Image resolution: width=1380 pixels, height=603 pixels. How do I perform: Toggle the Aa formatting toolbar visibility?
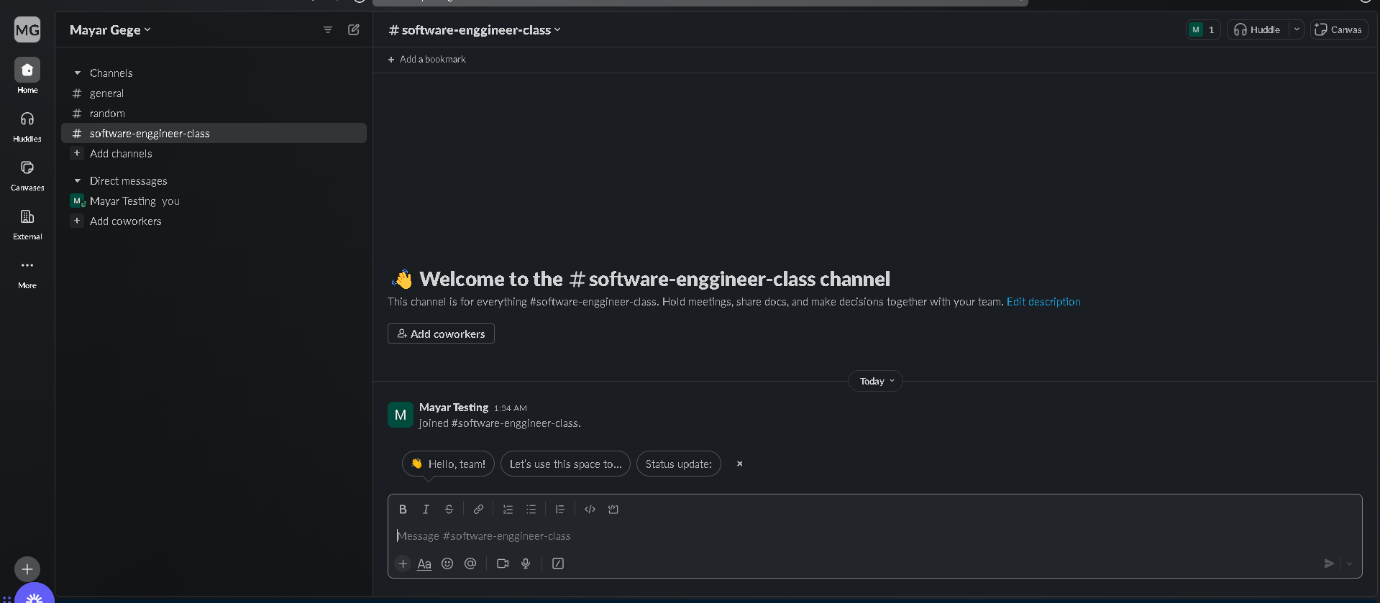point(424,563)
